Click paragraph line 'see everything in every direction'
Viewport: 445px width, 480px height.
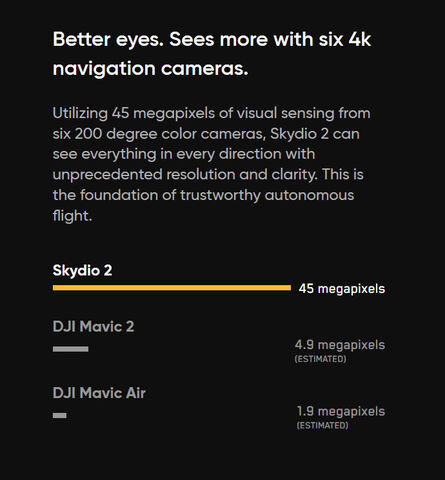[x=184, y=154]
